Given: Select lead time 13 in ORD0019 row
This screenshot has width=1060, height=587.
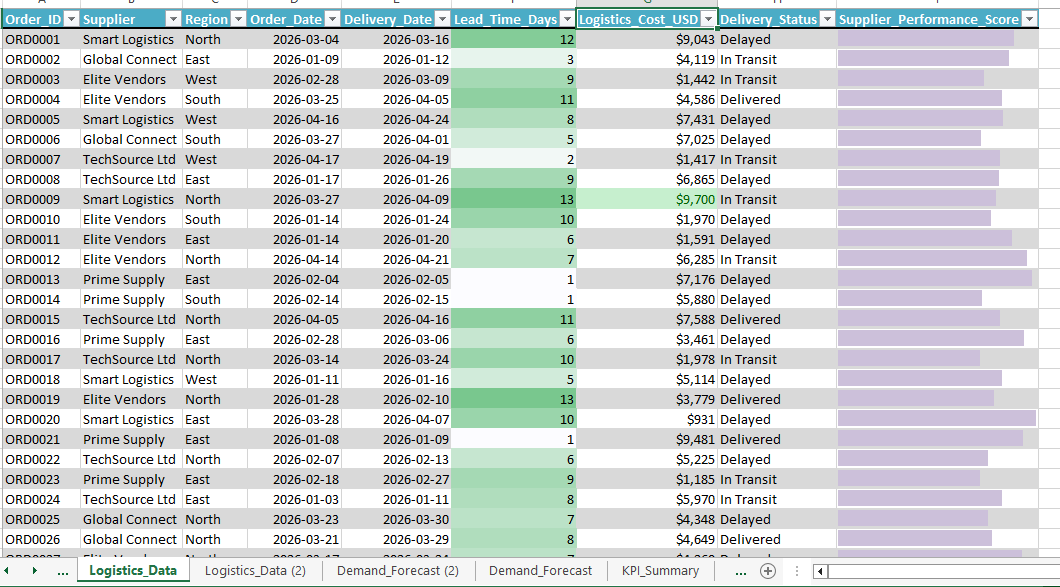Looking at the screenshot, I should click(x=514, y=400).
